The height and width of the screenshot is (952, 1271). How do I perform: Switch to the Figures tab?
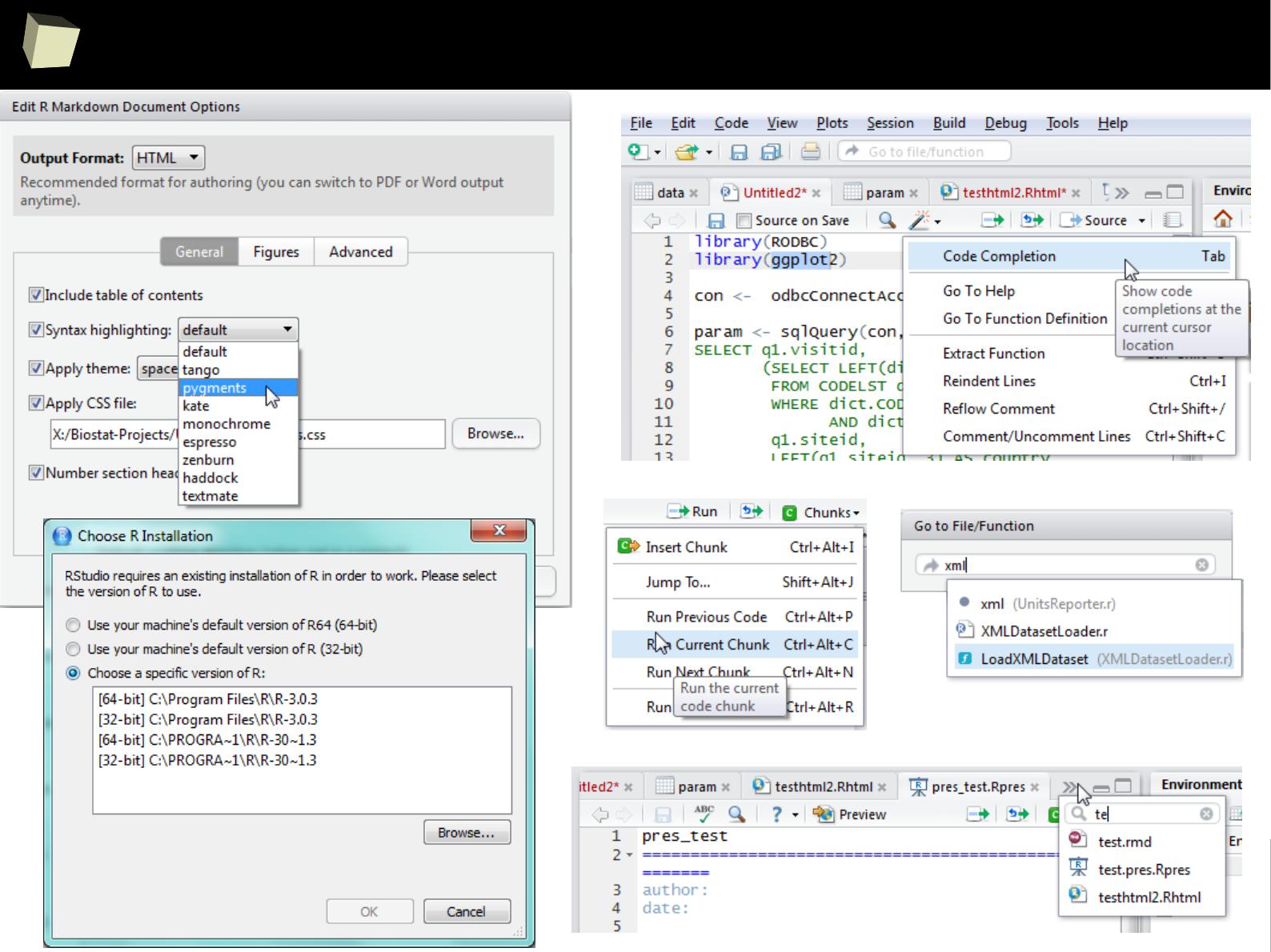click(276, 251)
